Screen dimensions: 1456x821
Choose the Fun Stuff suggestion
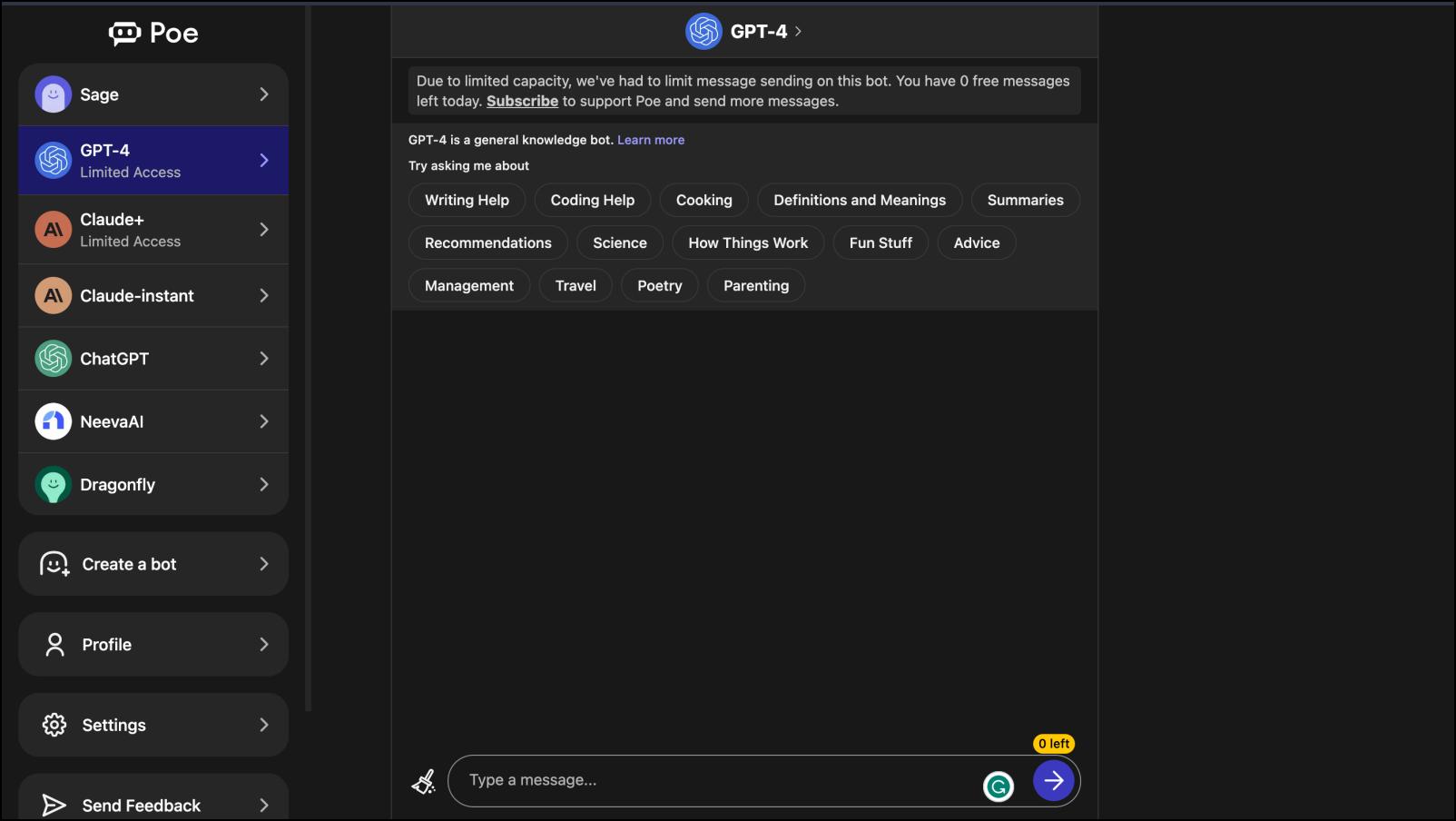coord(880,242)
